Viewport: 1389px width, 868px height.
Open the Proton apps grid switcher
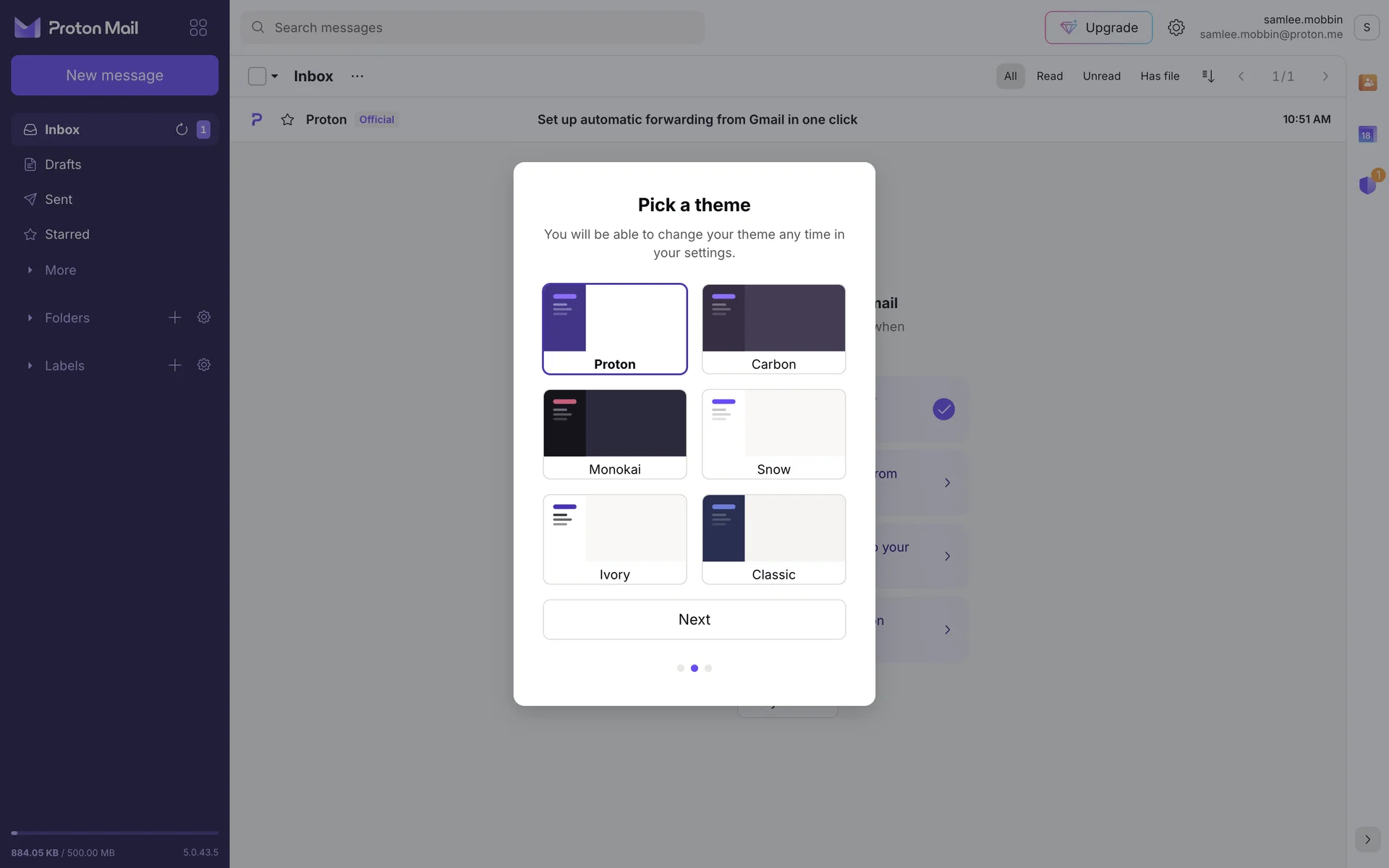click(198, 27)
